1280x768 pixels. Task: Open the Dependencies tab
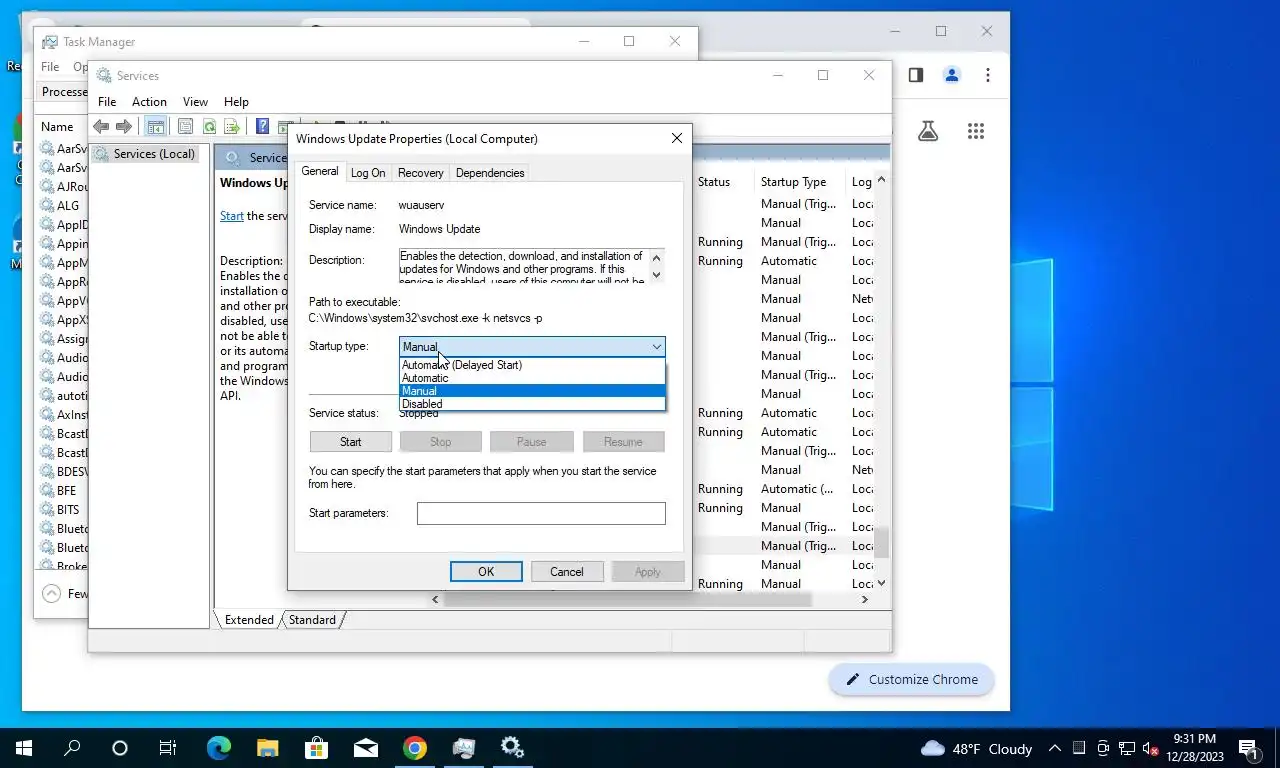pyautogui.click(x=490, y=173)
